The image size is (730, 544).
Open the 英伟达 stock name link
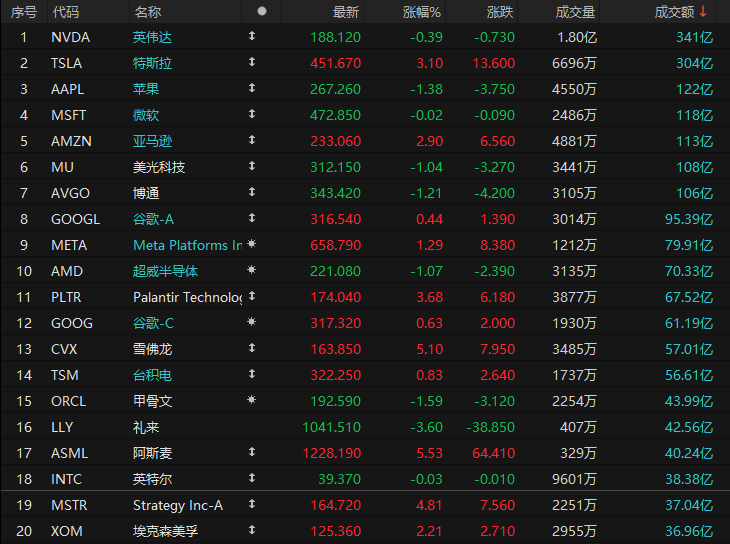[152, 37]
